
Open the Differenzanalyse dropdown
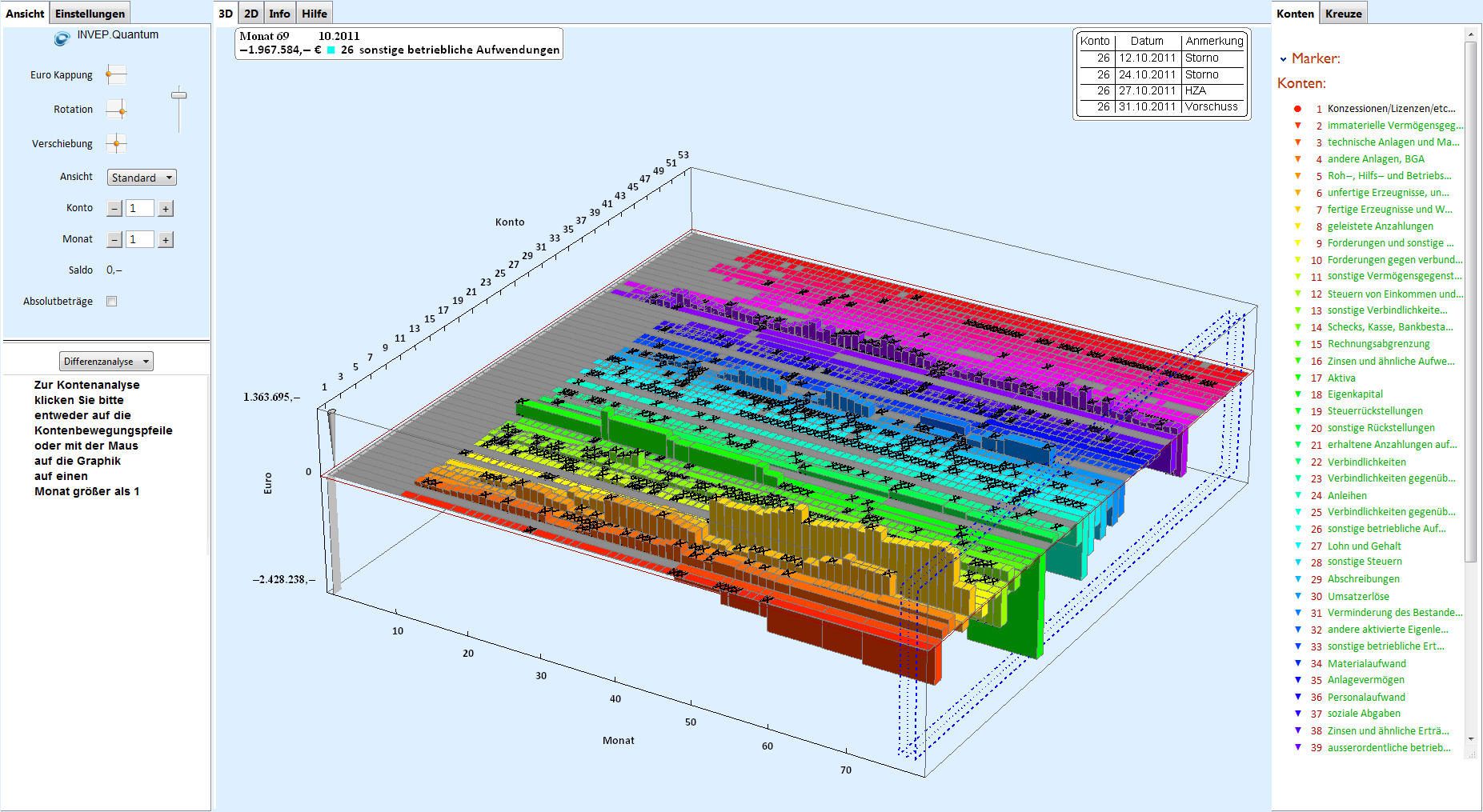click(x=106, y=362)
